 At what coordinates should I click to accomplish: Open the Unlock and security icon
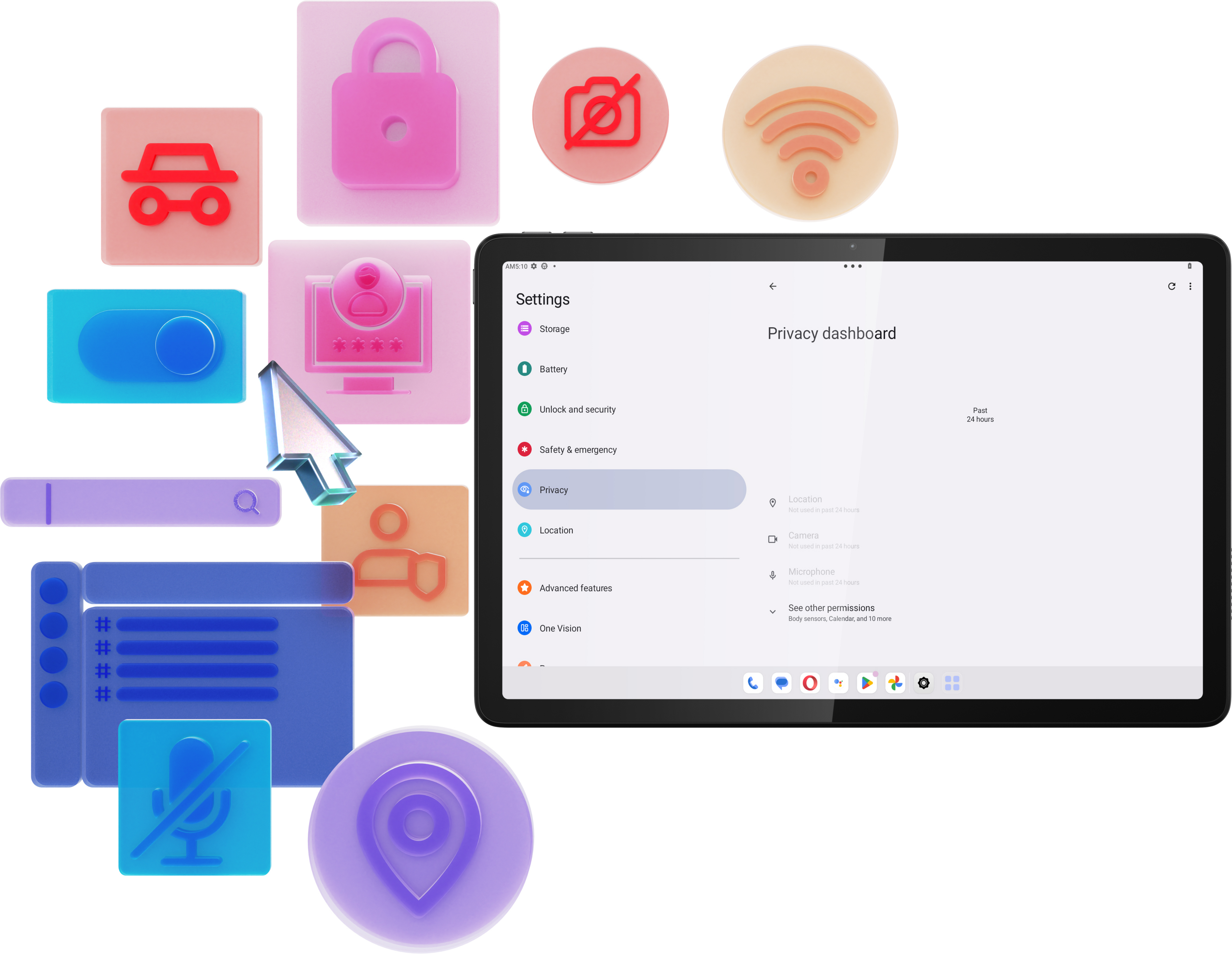pos(527,409)
